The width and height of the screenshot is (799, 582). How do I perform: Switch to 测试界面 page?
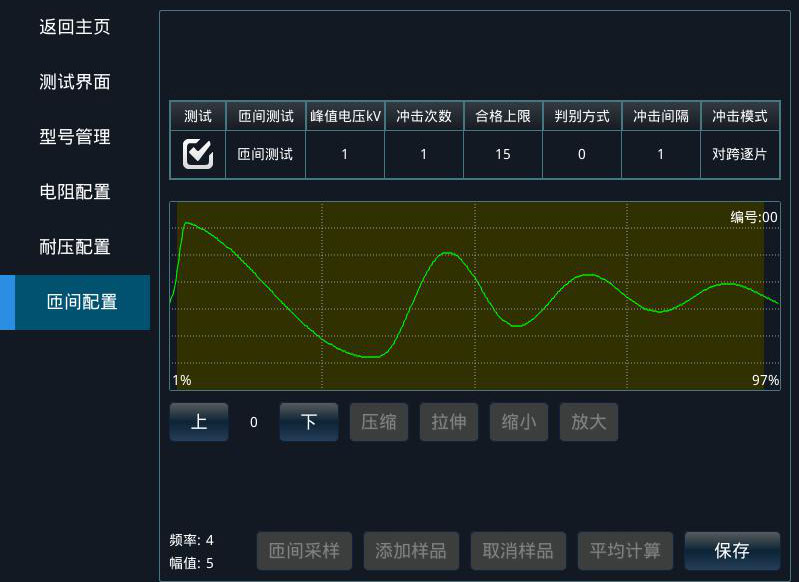[74, 82]
